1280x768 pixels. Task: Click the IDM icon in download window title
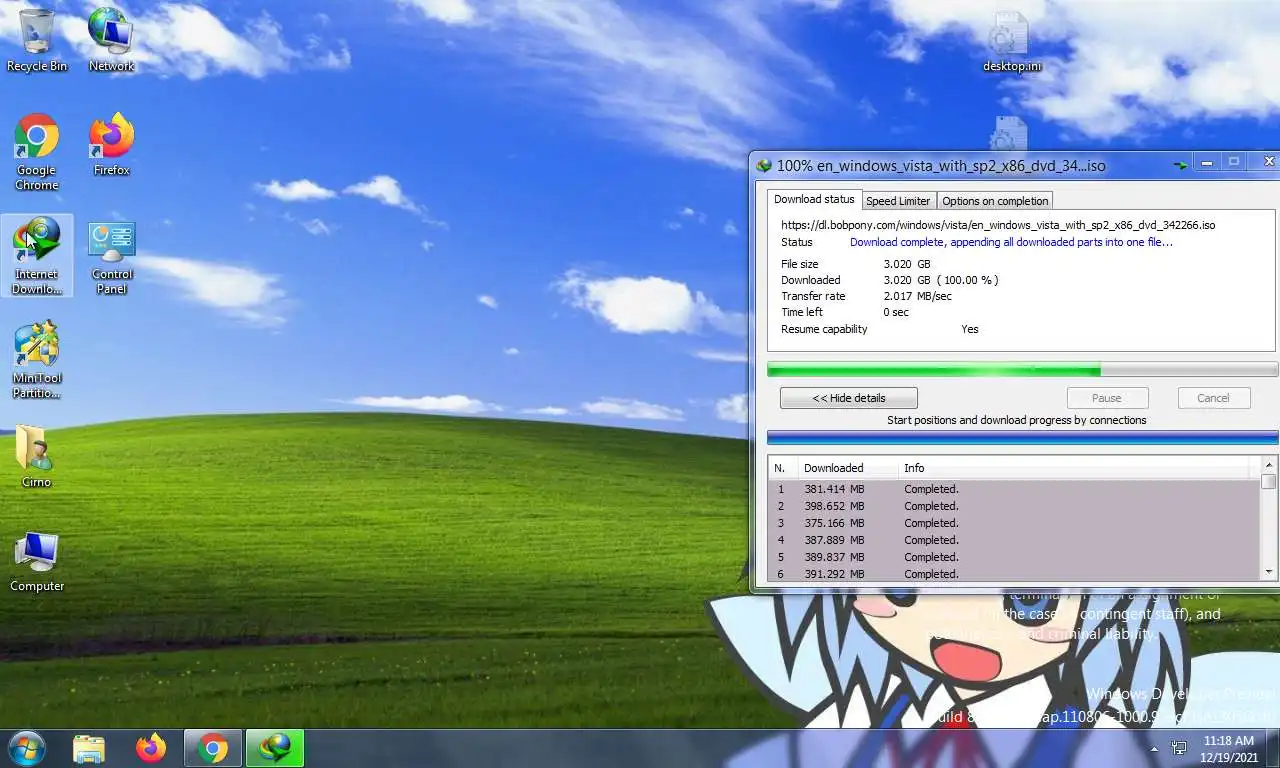click(x=764, y=166)
